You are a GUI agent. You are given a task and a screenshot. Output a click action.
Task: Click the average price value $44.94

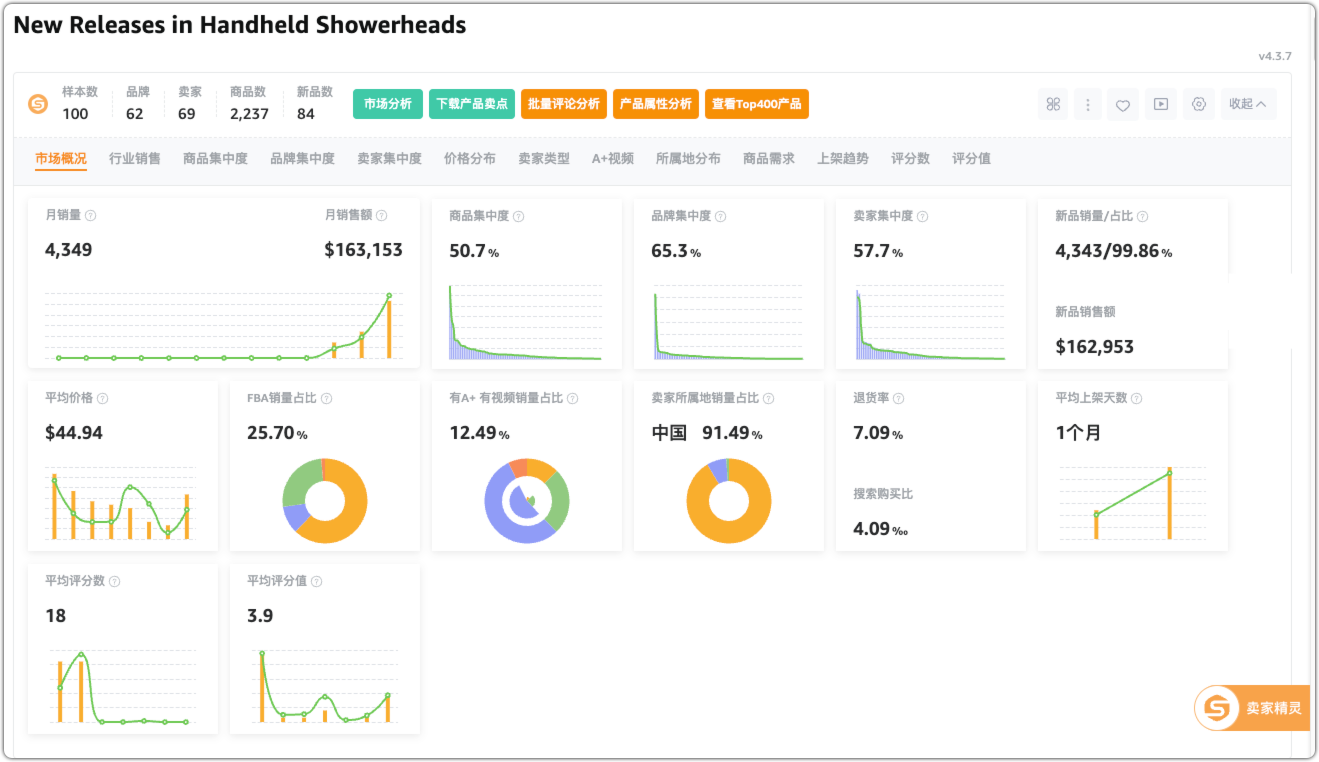74,433
